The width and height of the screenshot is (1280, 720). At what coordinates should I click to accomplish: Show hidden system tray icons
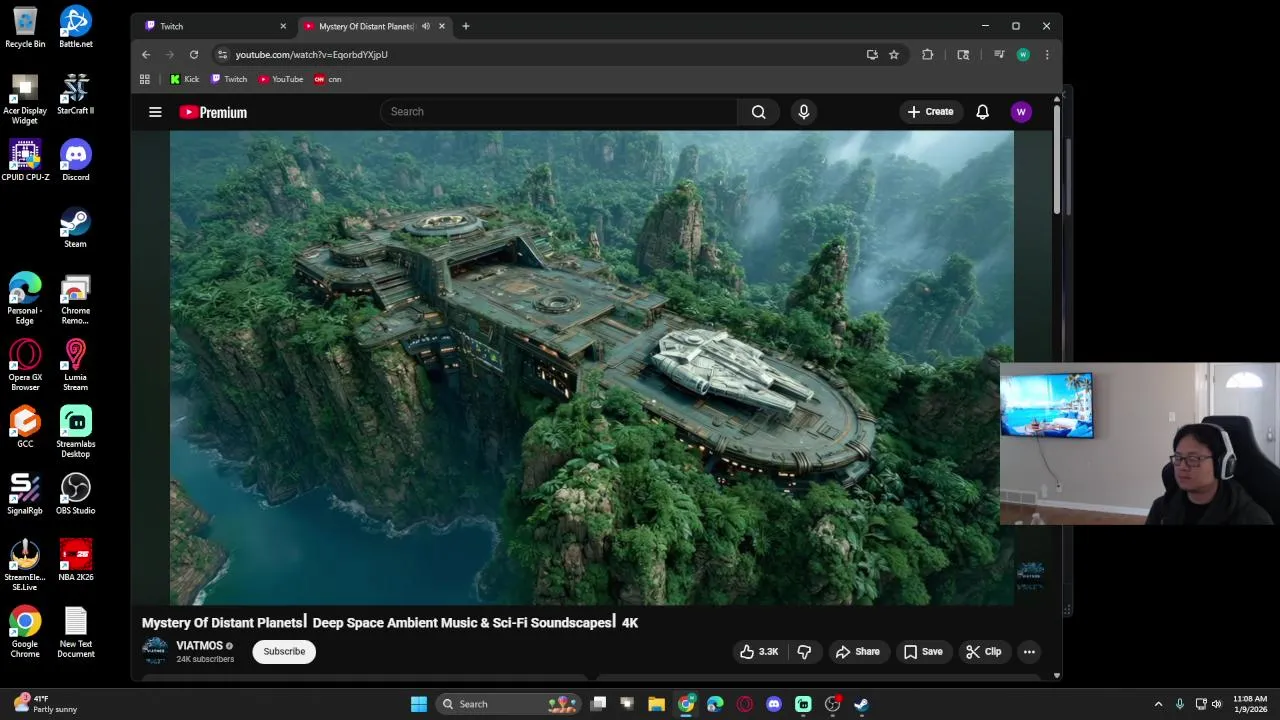tap(1158, 704)
